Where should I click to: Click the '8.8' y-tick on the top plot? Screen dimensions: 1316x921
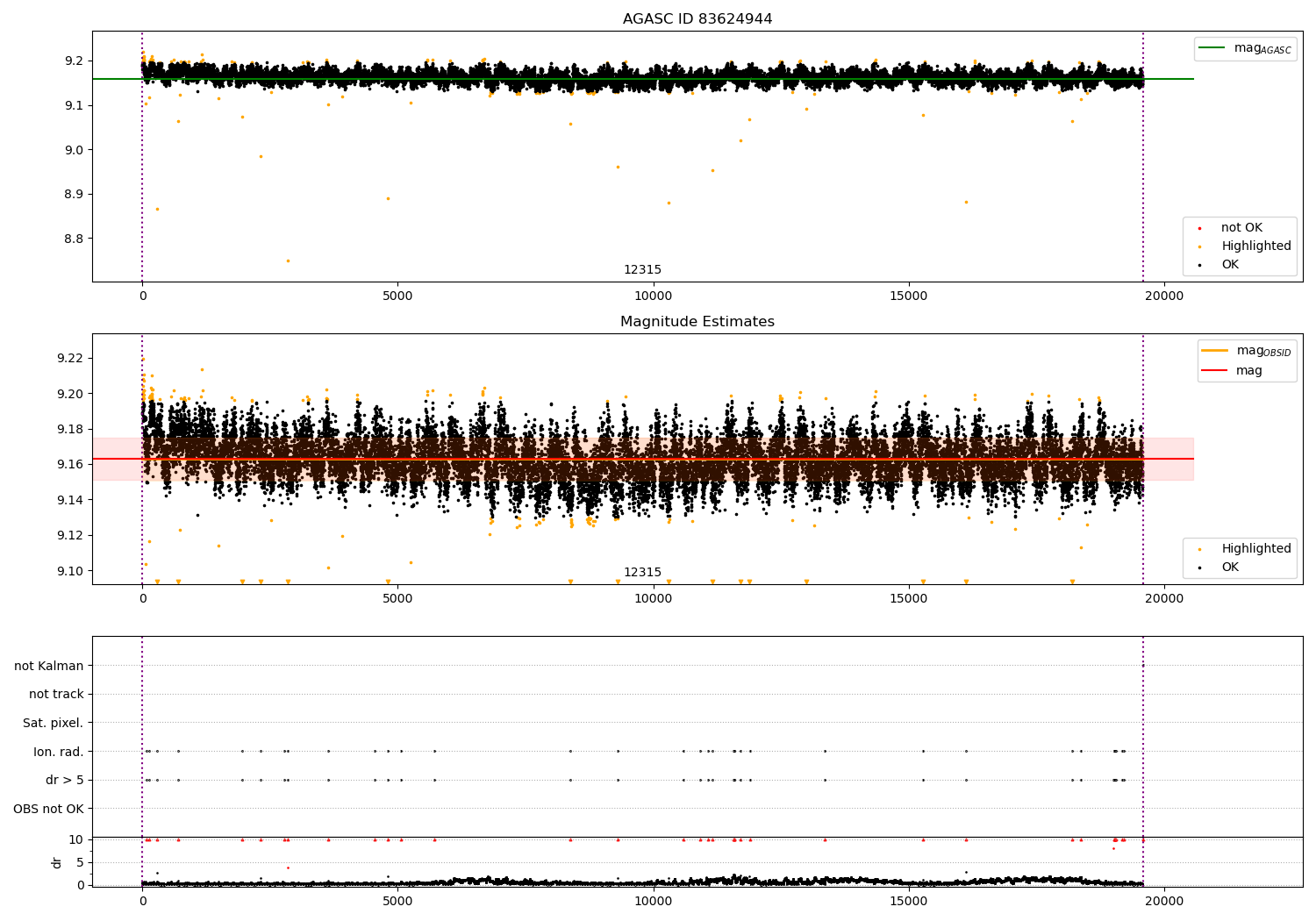[x=74, y=239]
